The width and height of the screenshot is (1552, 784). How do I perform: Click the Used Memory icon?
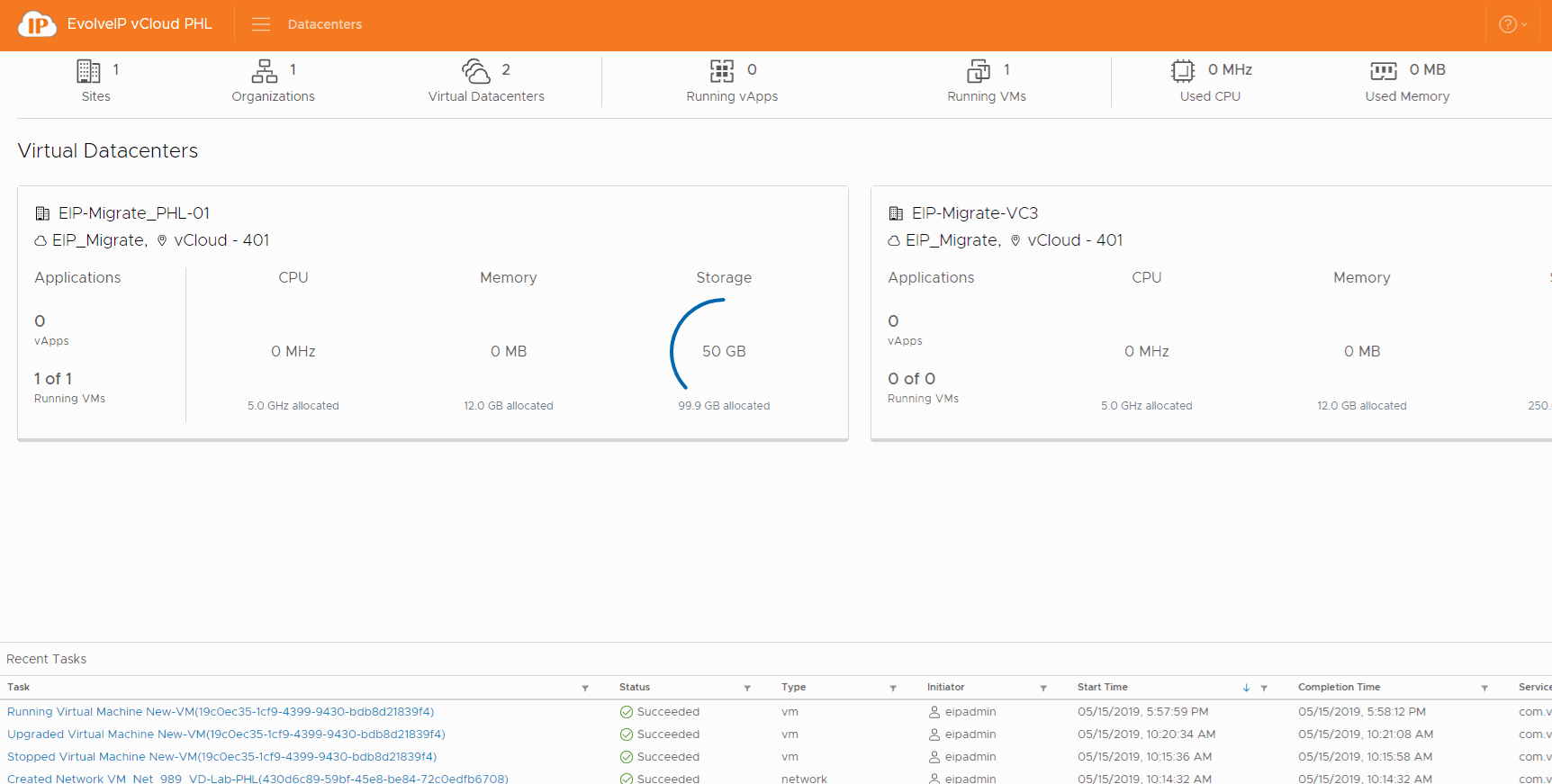[1383, 71]
